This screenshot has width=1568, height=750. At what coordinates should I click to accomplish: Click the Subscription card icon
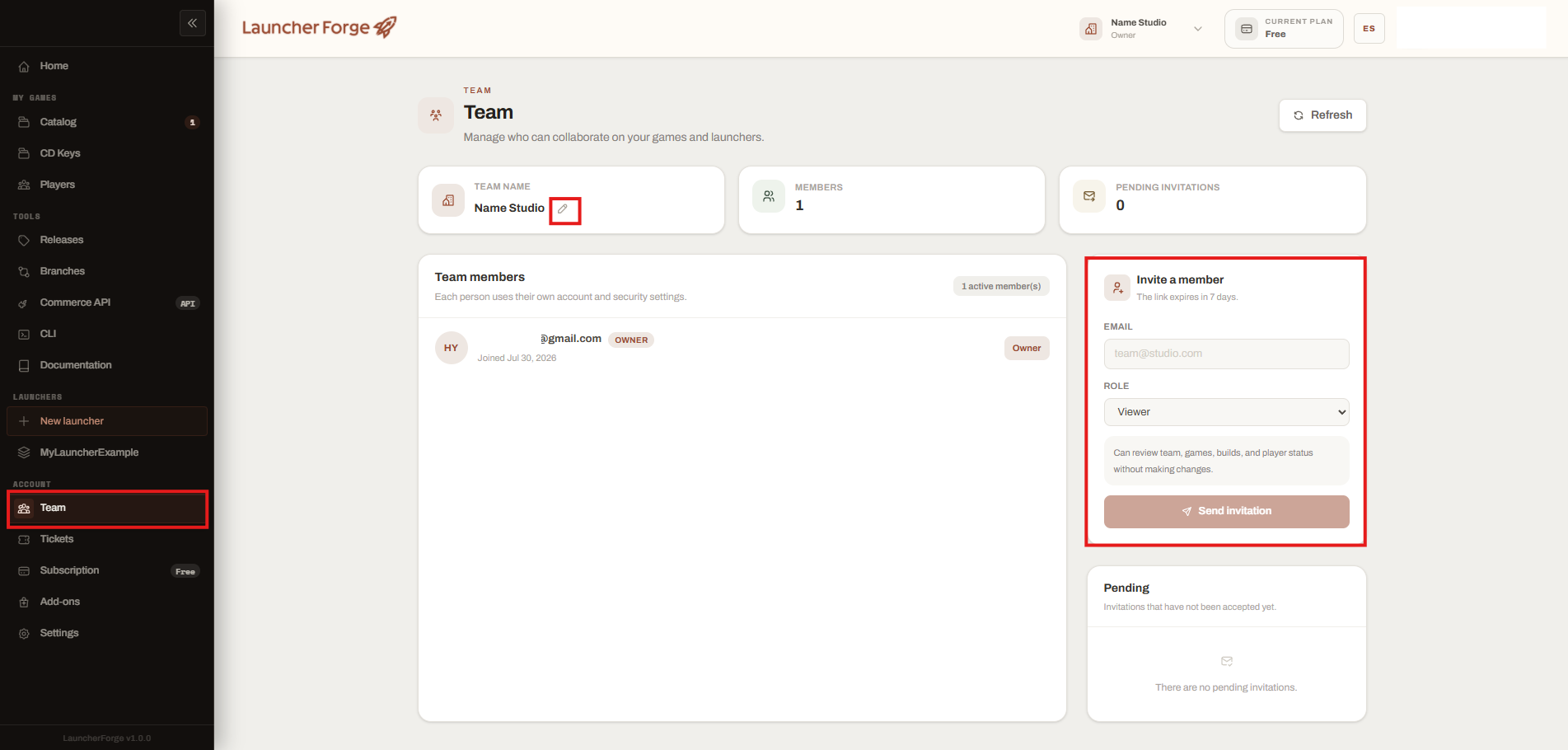click(x=24, y=570)
